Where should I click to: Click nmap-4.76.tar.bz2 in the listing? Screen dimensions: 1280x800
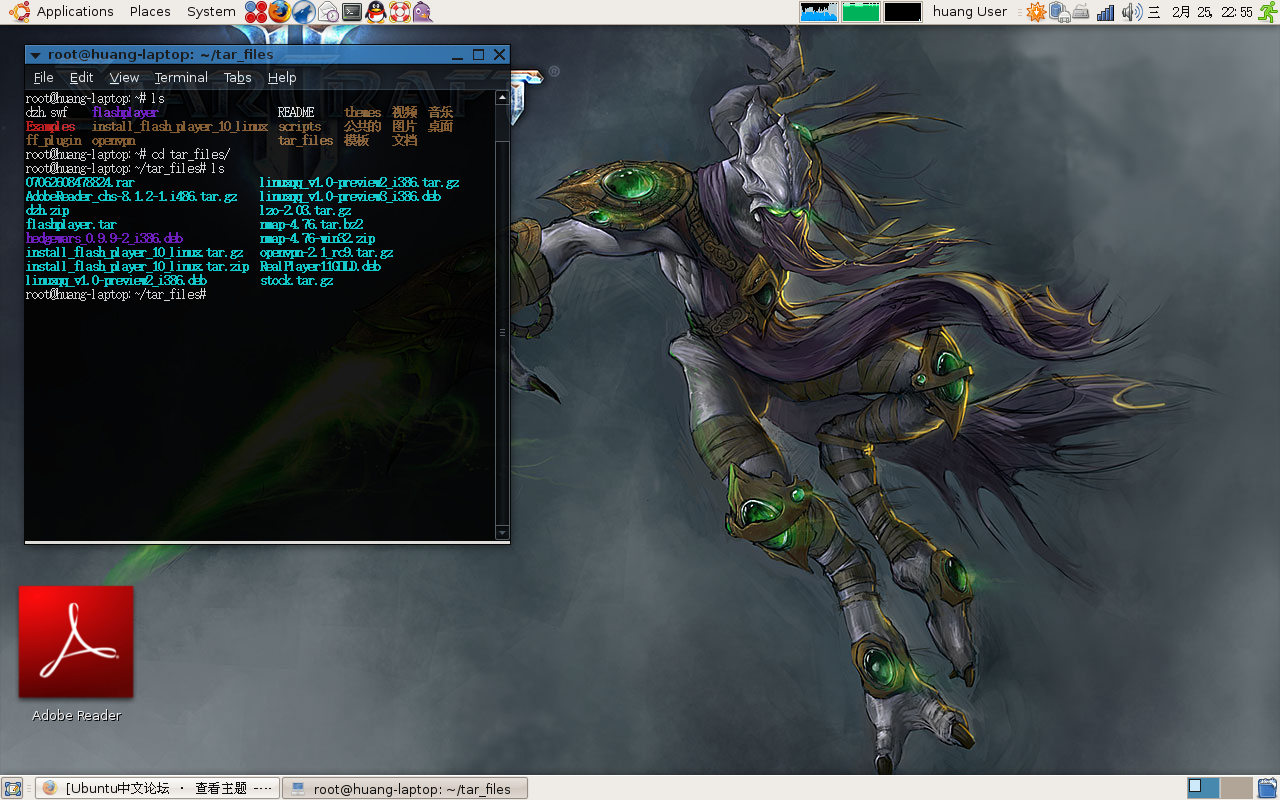pos(311,225)
